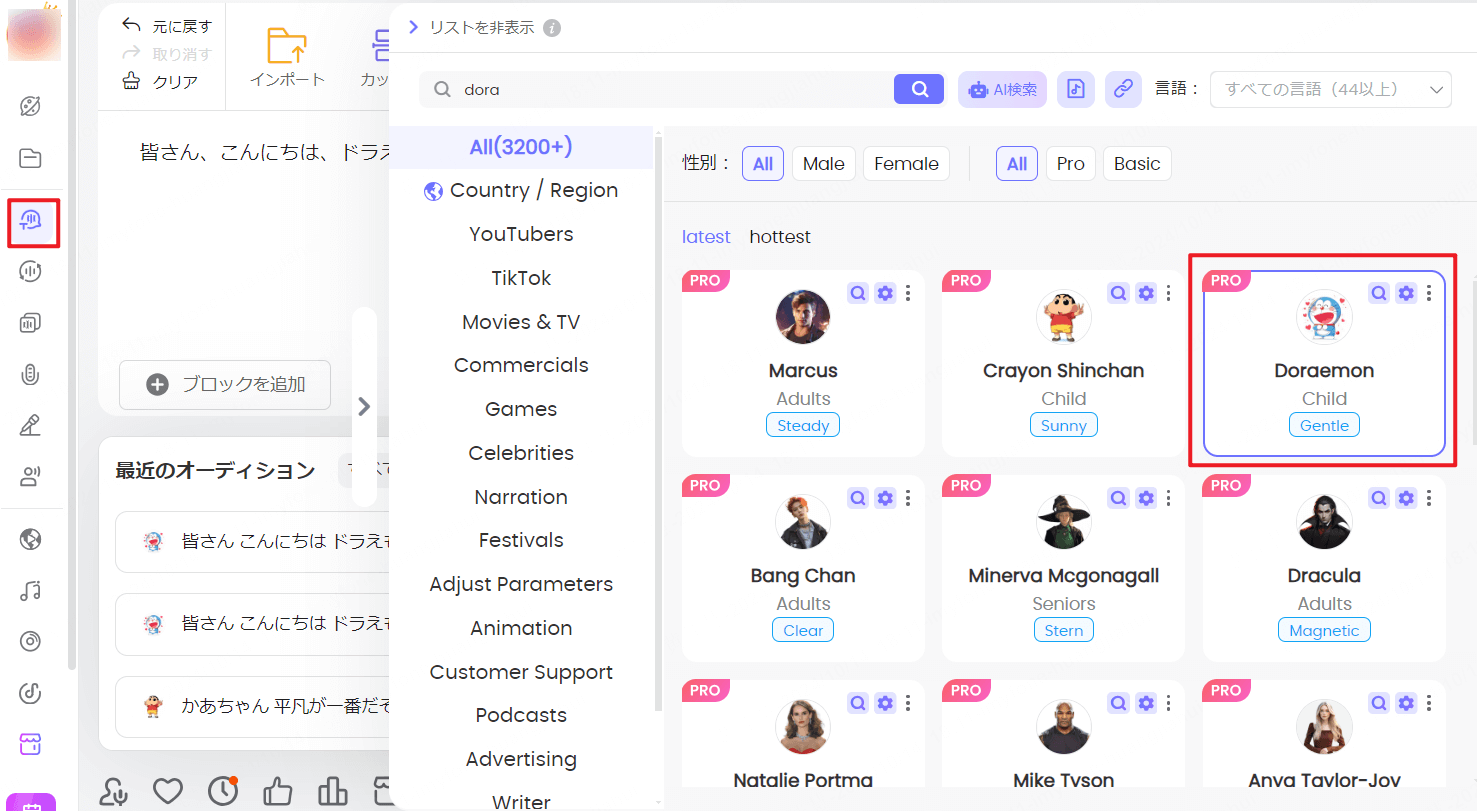
Task: Open the Movies & TV category
Action: click(521, 322)
